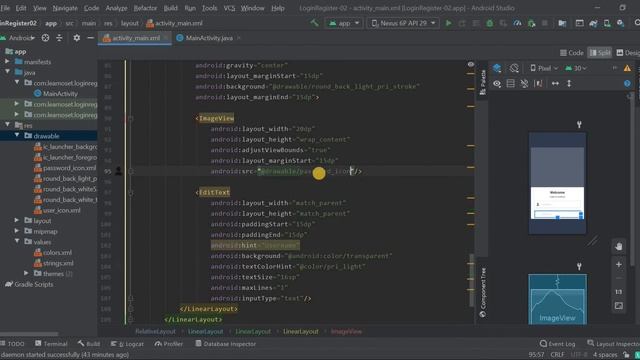The width and height of the screenshot is (640, 360).
Task: Click the Project panel horizontal scrollbar
Action: [29, 333]
